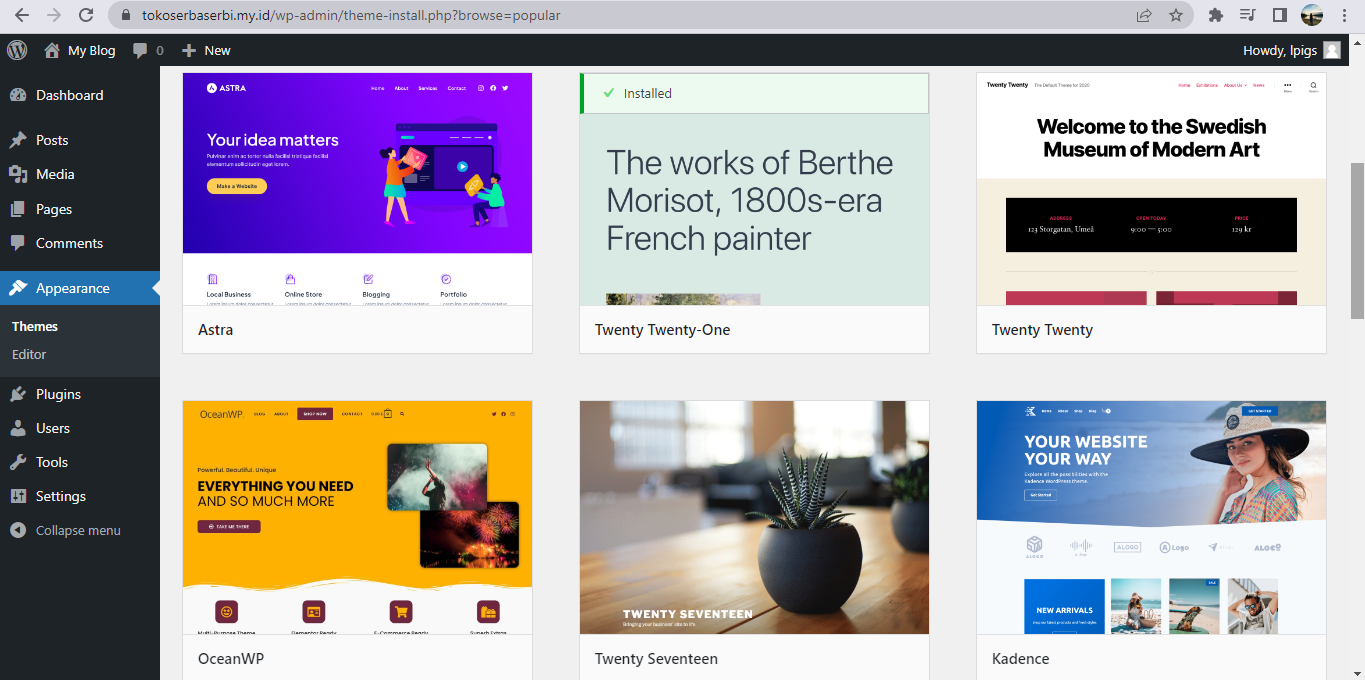Open the Twenty Twenty theme thumbnail

click(1151, 189)
